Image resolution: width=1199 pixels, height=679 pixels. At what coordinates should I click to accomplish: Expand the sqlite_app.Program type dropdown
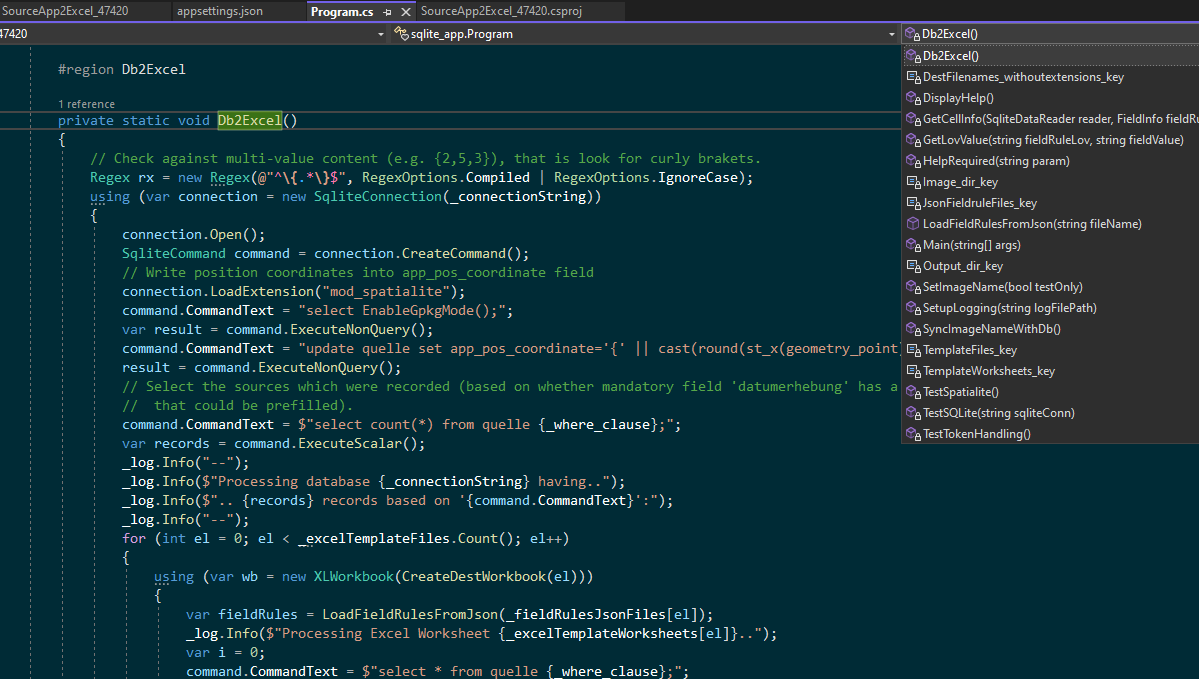click(x=891, y=34)
